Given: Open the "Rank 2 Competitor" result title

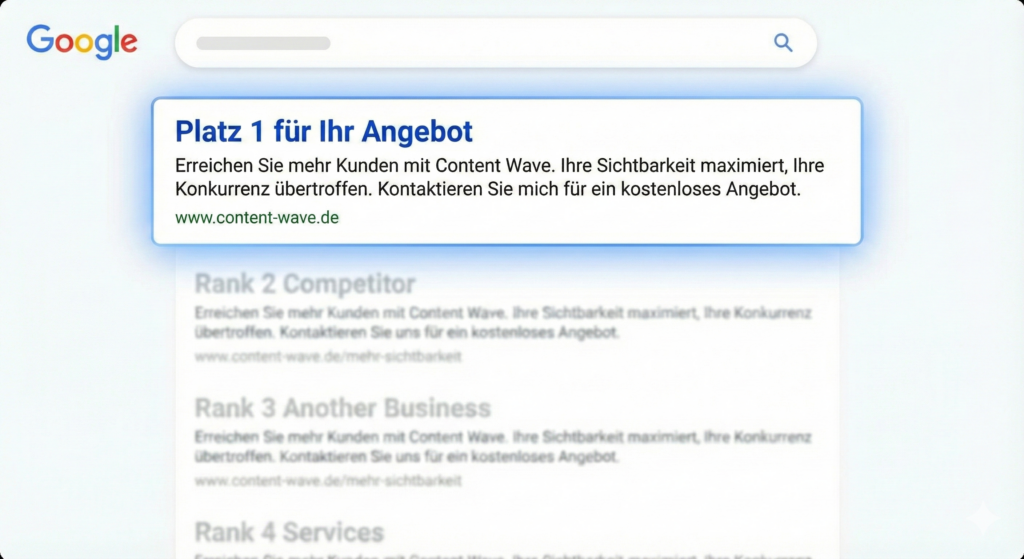Looking at the screenshot, I should pos(304,283).
